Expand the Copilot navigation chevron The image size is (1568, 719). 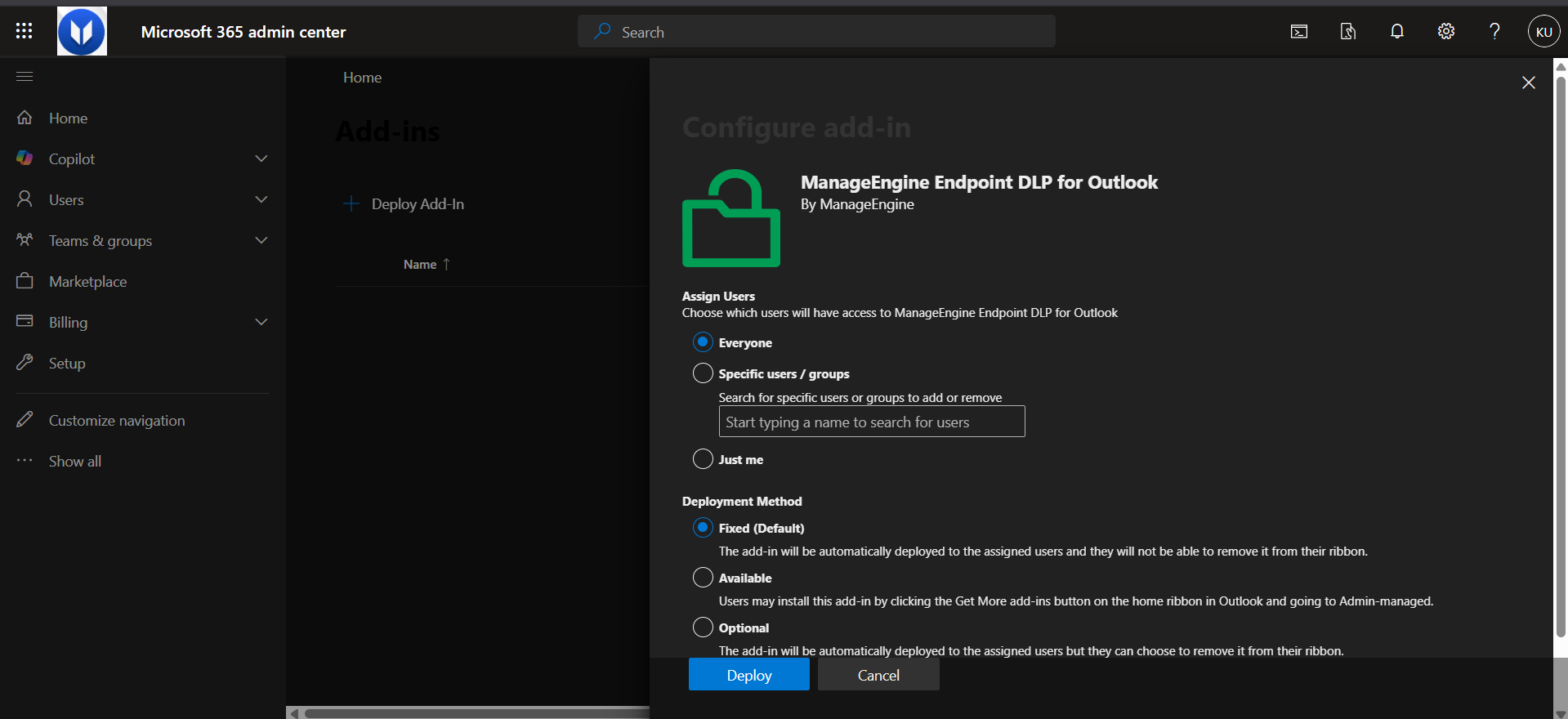(261, 159)
